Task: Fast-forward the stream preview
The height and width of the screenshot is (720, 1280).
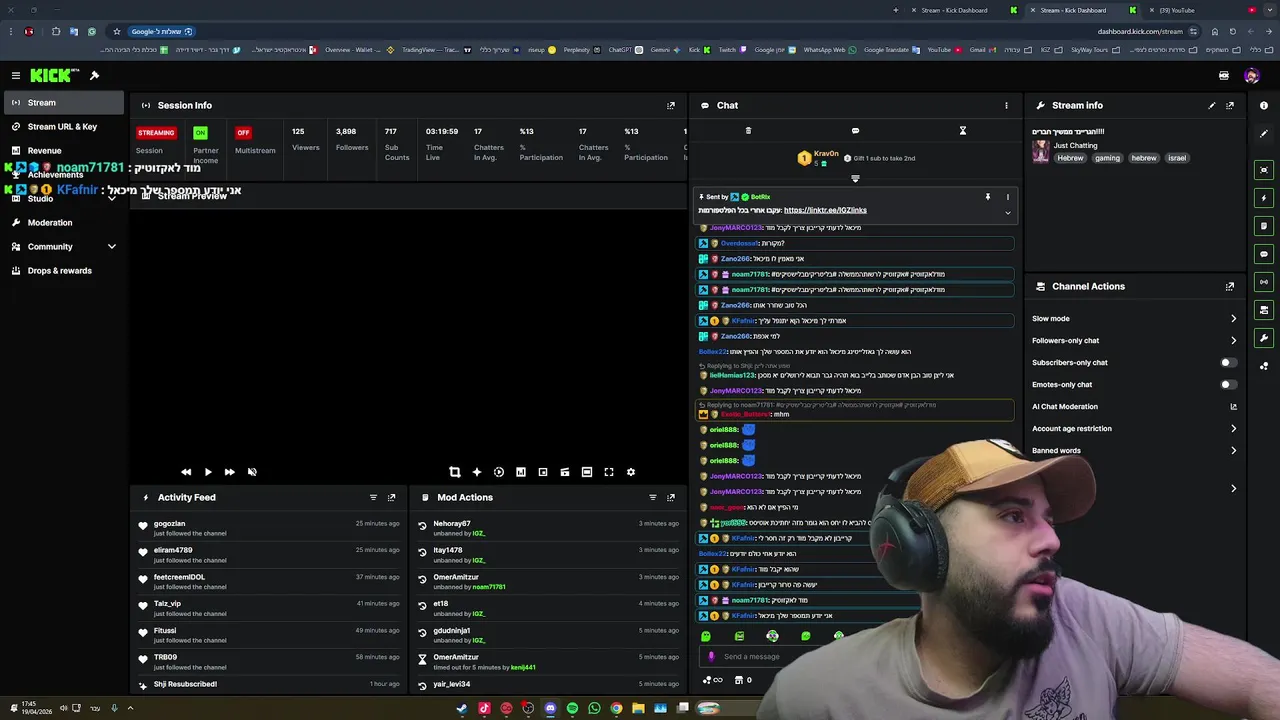Action: (230, 472)
